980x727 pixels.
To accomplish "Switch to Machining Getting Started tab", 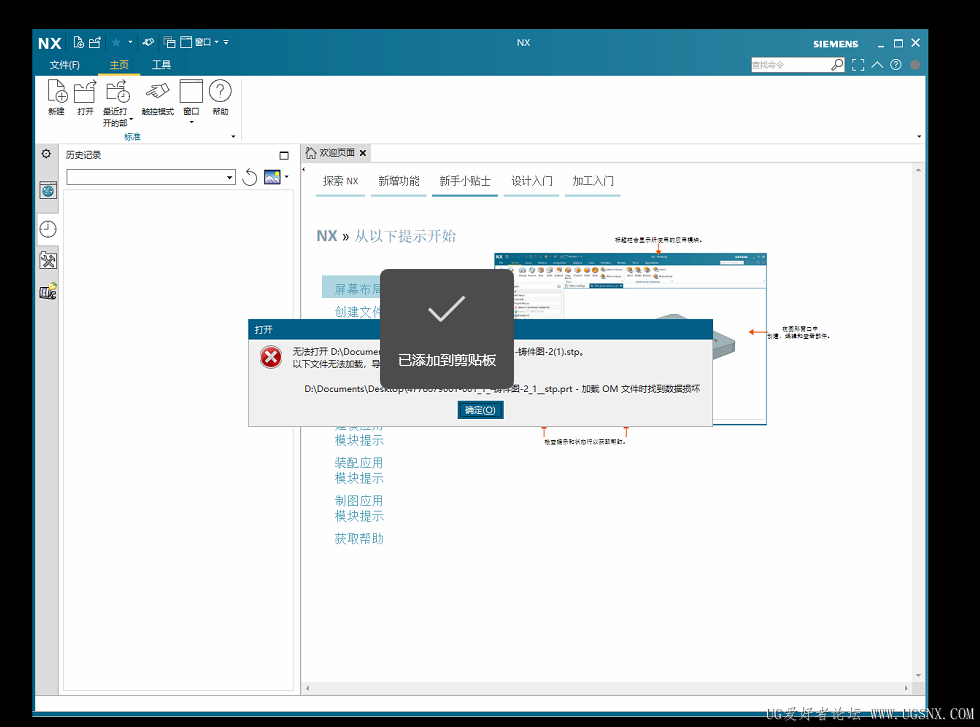I will [592, 181].
